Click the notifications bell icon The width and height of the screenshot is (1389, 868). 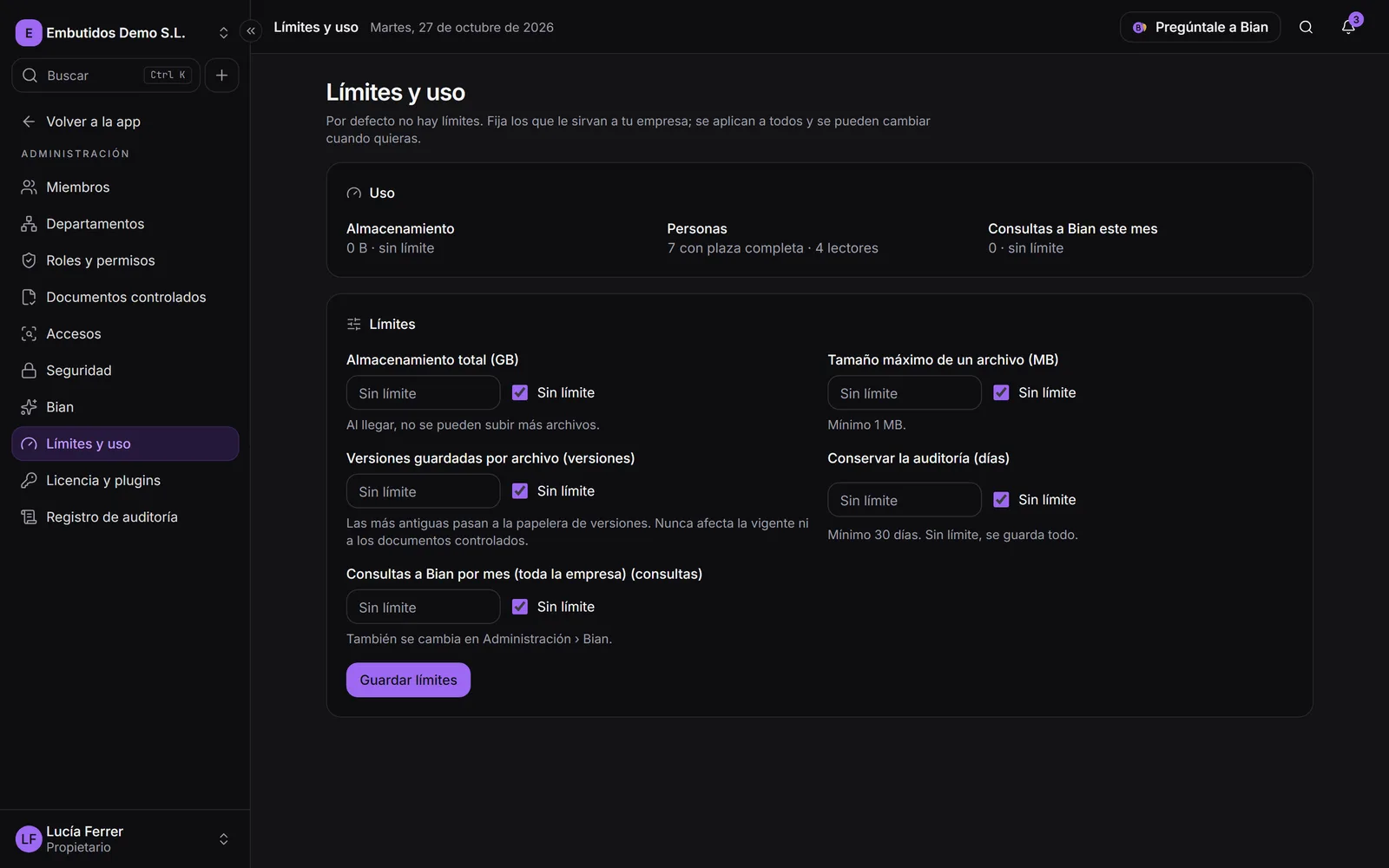(1347, 27)
